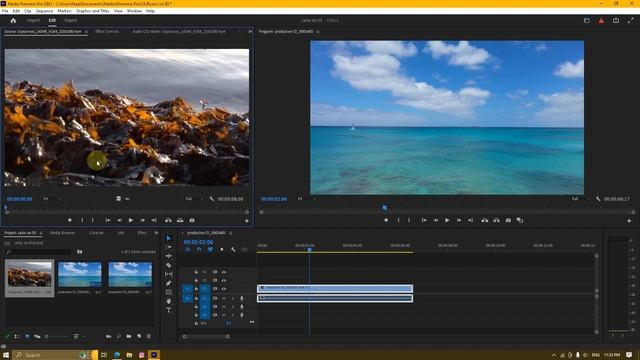
Task: Open Comparison View in Program monitor
Action: point(520,220)
